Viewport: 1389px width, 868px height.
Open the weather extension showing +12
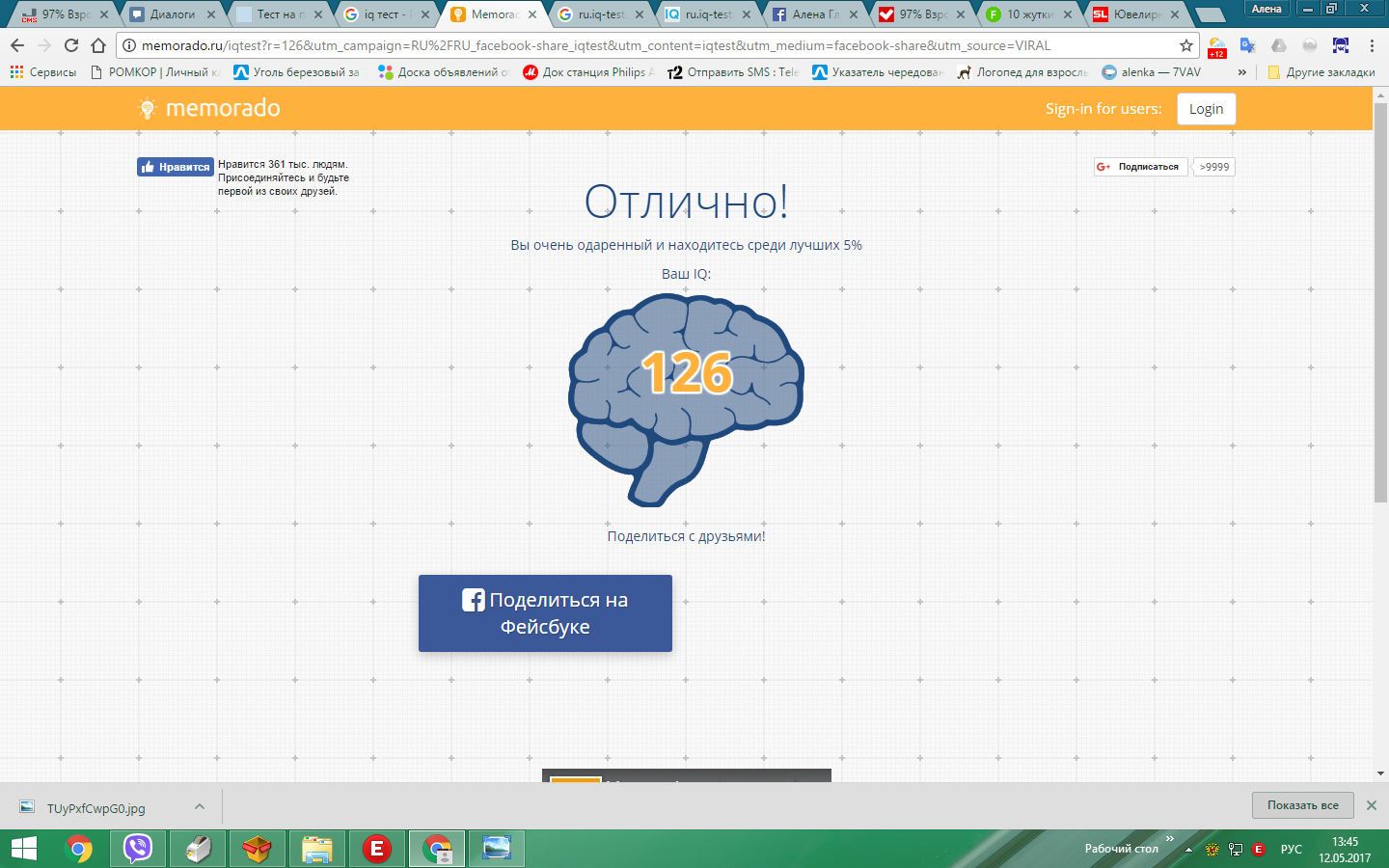tap(1217, 47)
